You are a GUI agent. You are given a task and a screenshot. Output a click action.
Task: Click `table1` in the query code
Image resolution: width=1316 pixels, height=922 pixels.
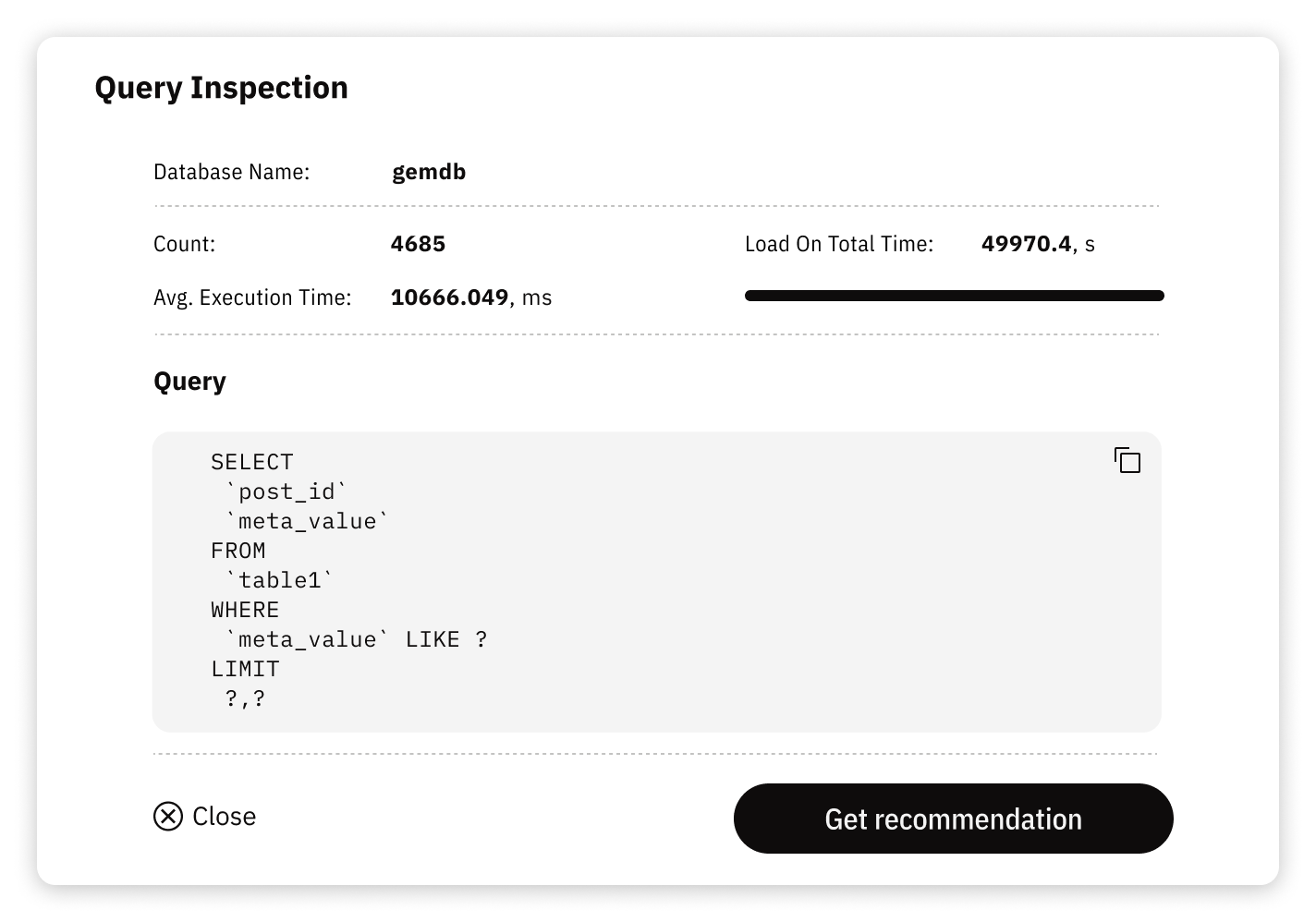(279, 580)
